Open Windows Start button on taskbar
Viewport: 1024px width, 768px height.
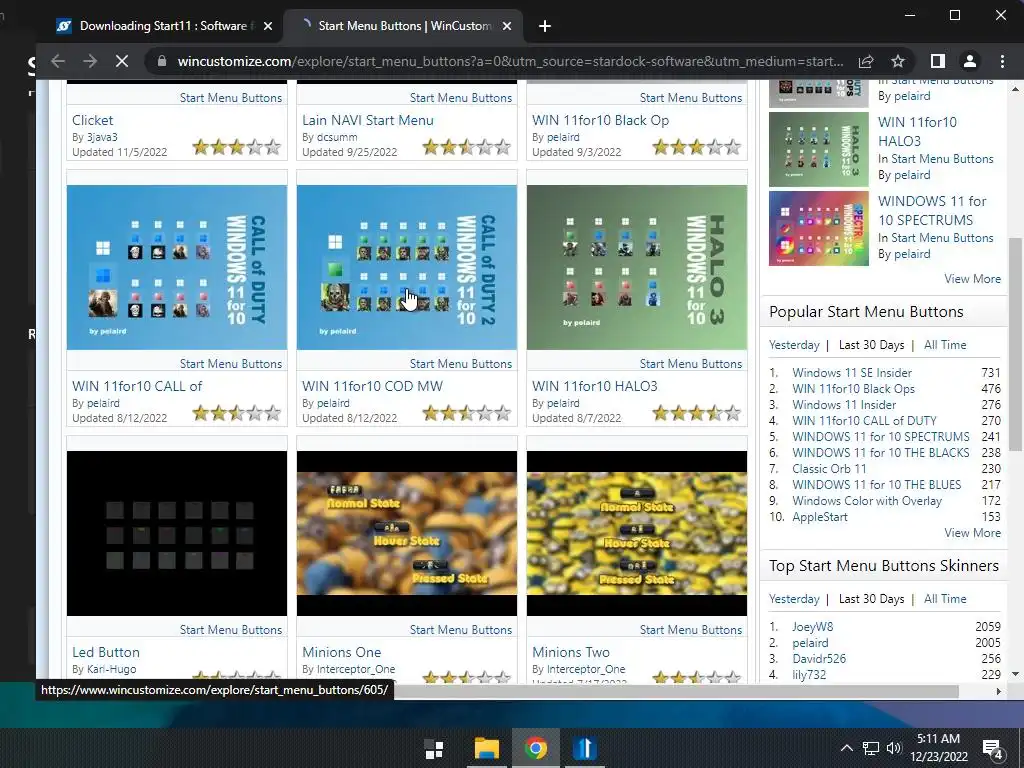tap(434, 749)
